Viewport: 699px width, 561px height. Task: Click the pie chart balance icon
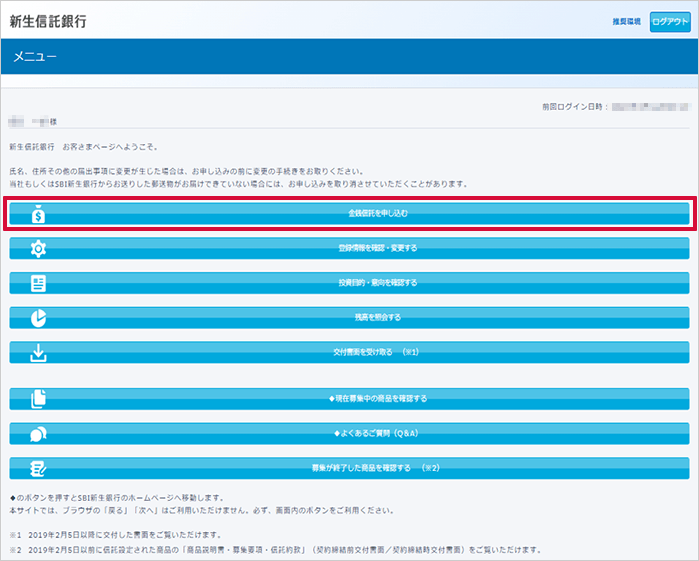point(38,317)
